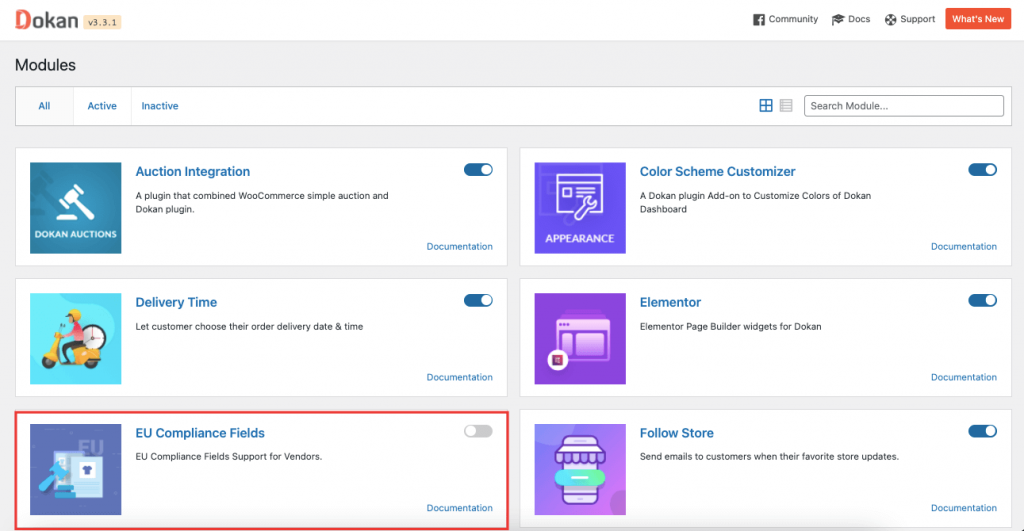This screenshot has width=1024, height=531.
Task: Click the Color Scheme Customizer Appearance image
Action: click(580, 208)
